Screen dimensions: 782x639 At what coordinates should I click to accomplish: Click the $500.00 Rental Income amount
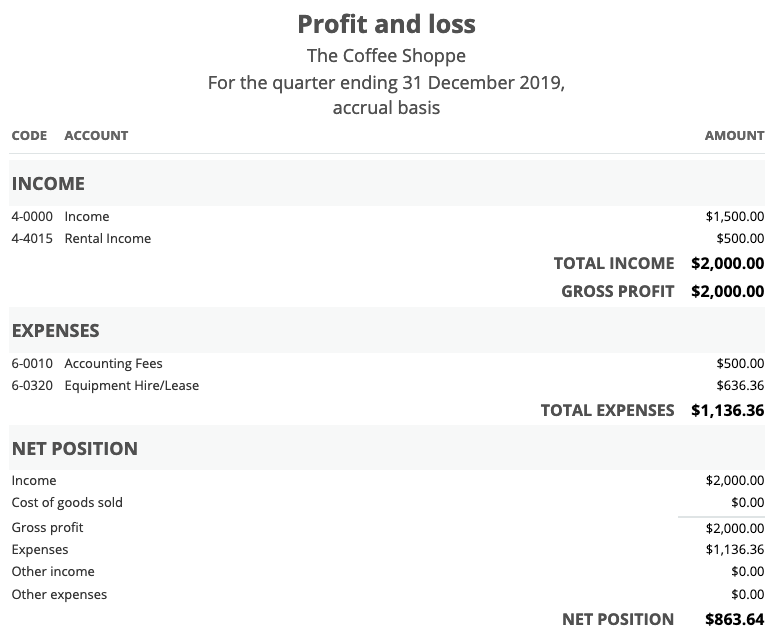click(740, 238)
